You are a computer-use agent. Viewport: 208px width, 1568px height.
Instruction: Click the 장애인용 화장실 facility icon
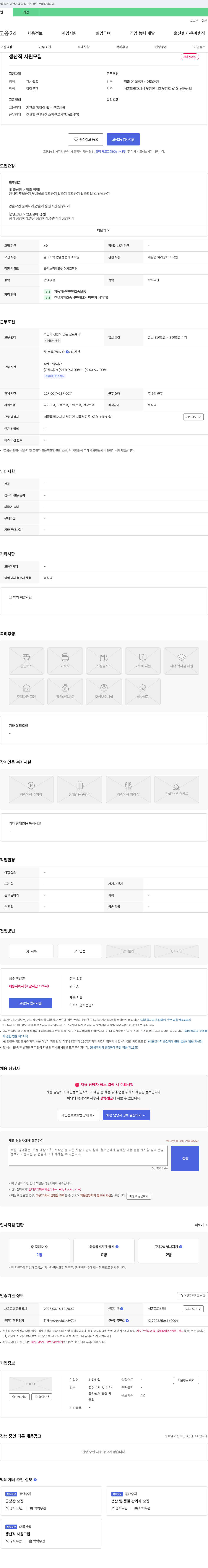[128, 789]
